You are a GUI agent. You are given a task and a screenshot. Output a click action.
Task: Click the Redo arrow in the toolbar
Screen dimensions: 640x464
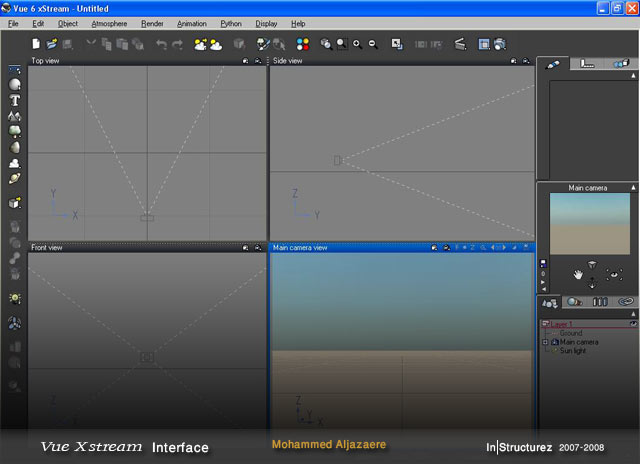coord(178,44)
